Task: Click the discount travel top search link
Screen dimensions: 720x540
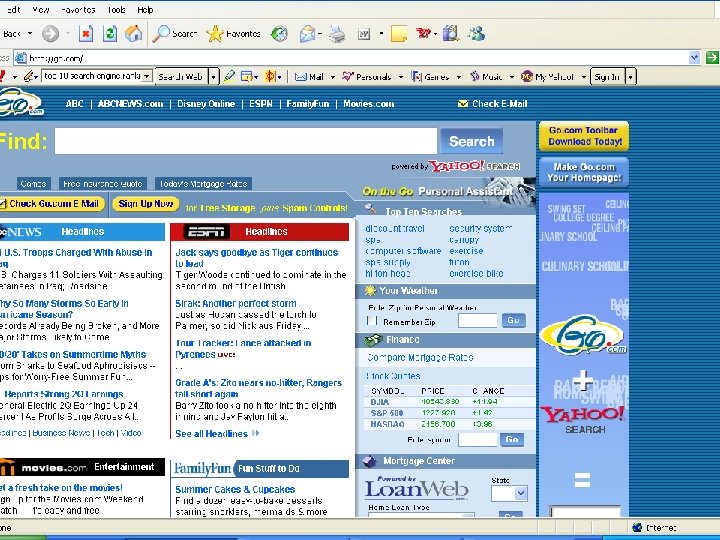Action: (x=395, y=229)
